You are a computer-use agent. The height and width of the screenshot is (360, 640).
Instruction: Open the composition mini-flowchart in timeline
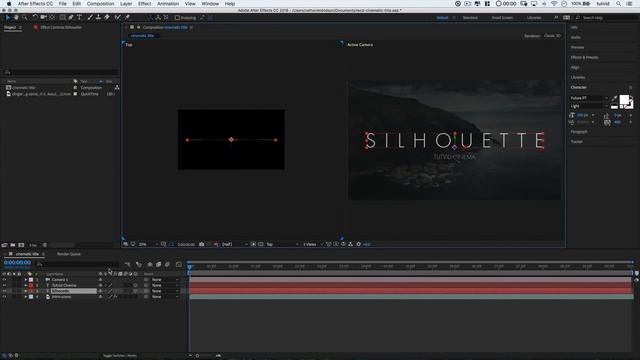tap(127, 264)
